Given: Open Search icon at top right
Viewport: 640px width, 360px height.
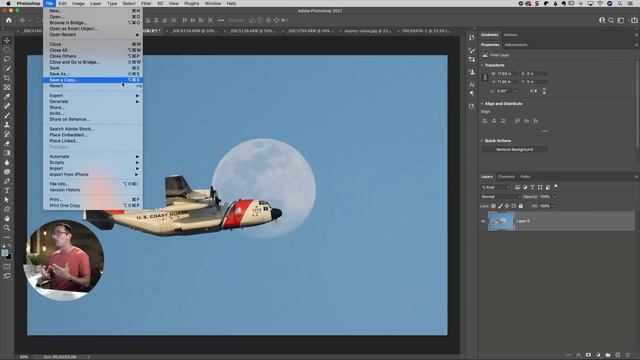Looking at the screenshot, I should click(x=611, y=20).
